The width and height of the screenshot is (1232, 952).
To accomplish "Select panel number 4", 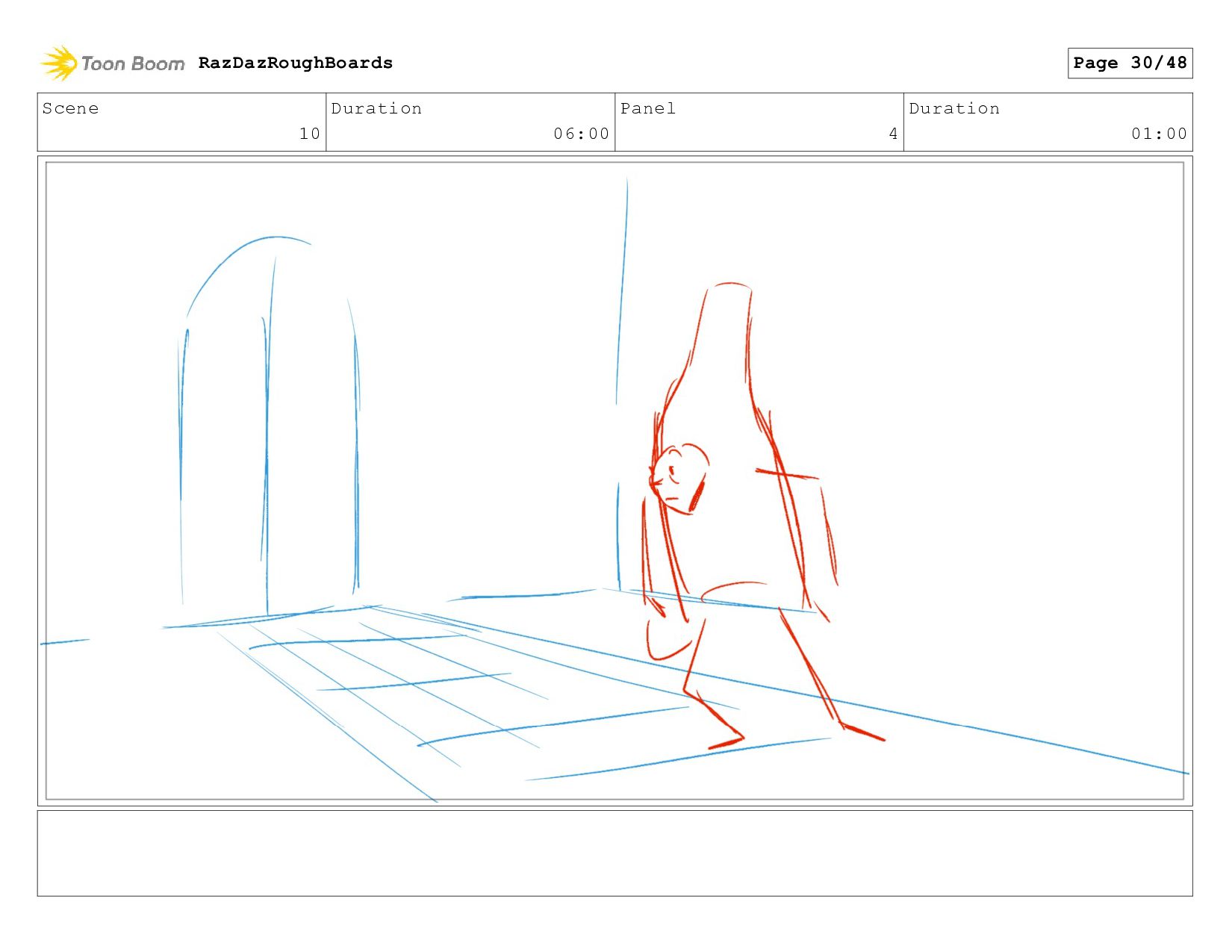I will click(893, 134).
